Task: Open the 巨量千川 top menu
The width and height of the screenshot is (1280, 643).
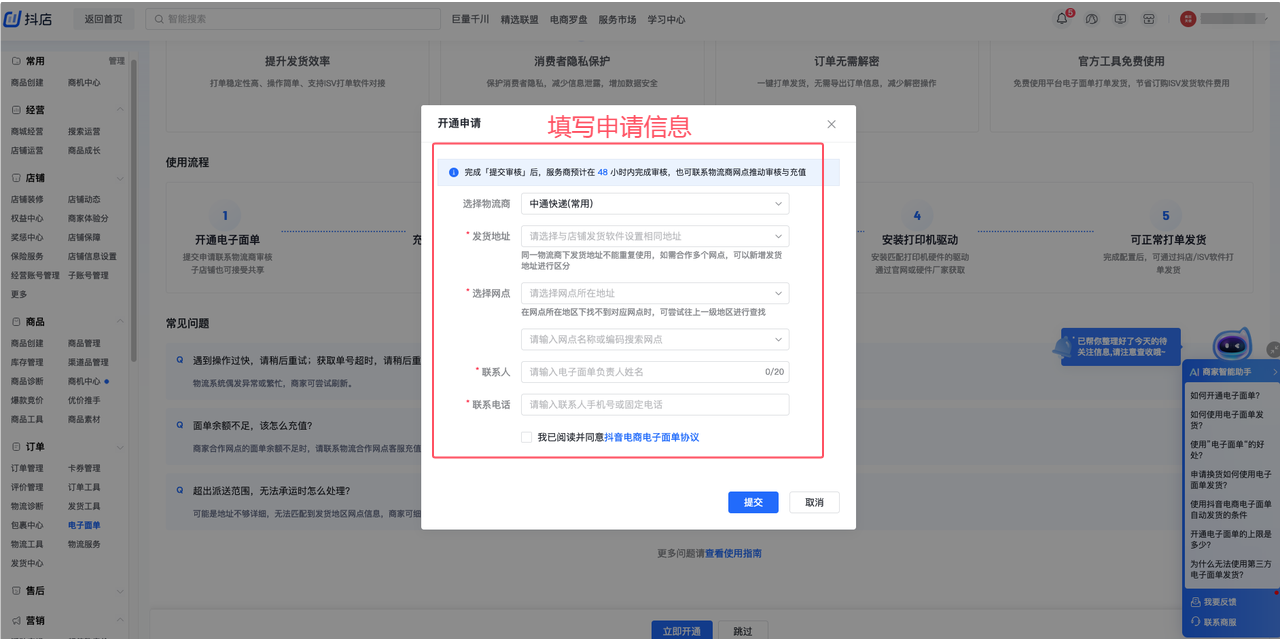Action: (x=470, y=19)
